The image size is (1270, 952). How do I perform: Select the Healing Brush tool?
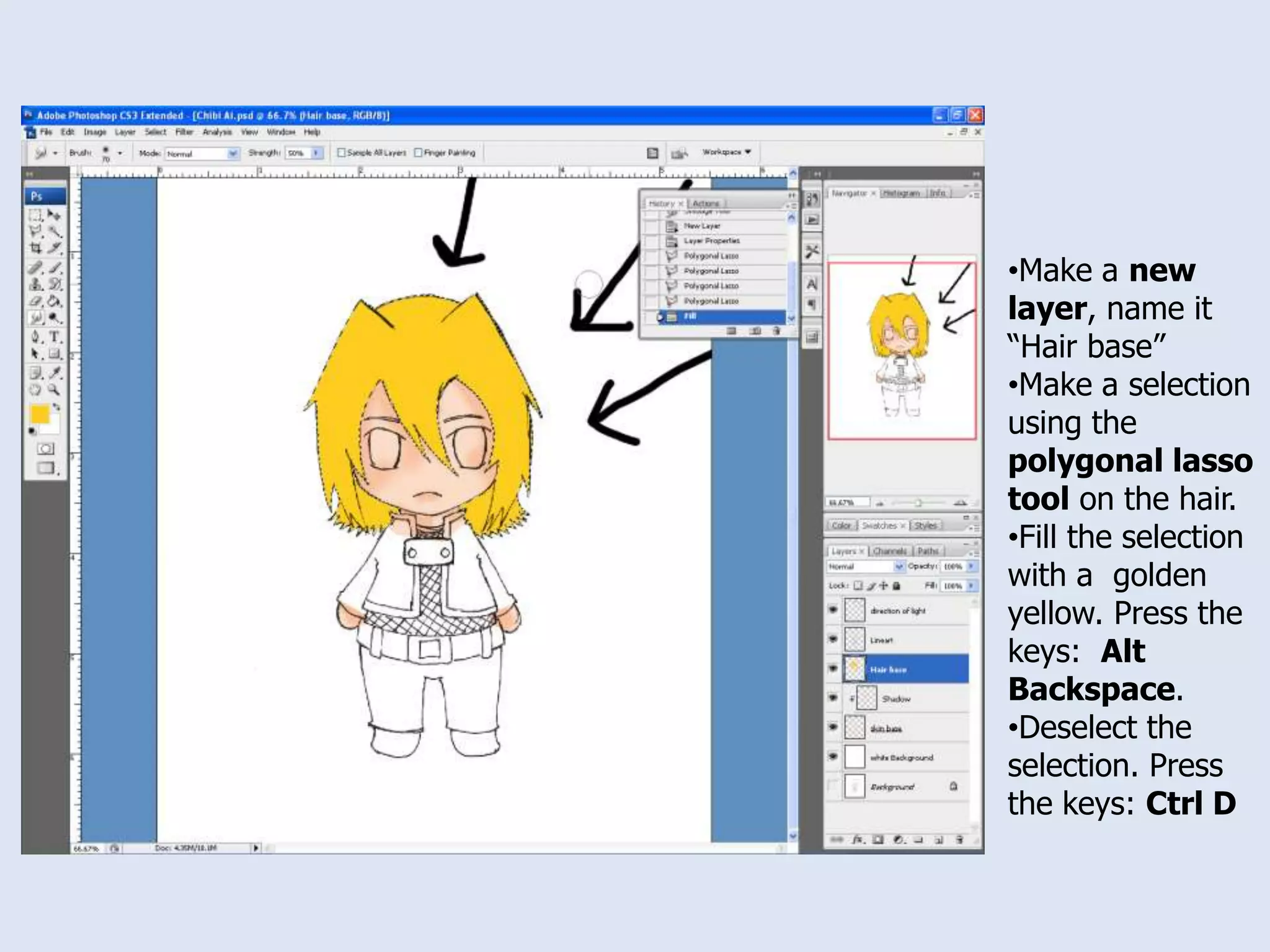click(x=36, y=268)
